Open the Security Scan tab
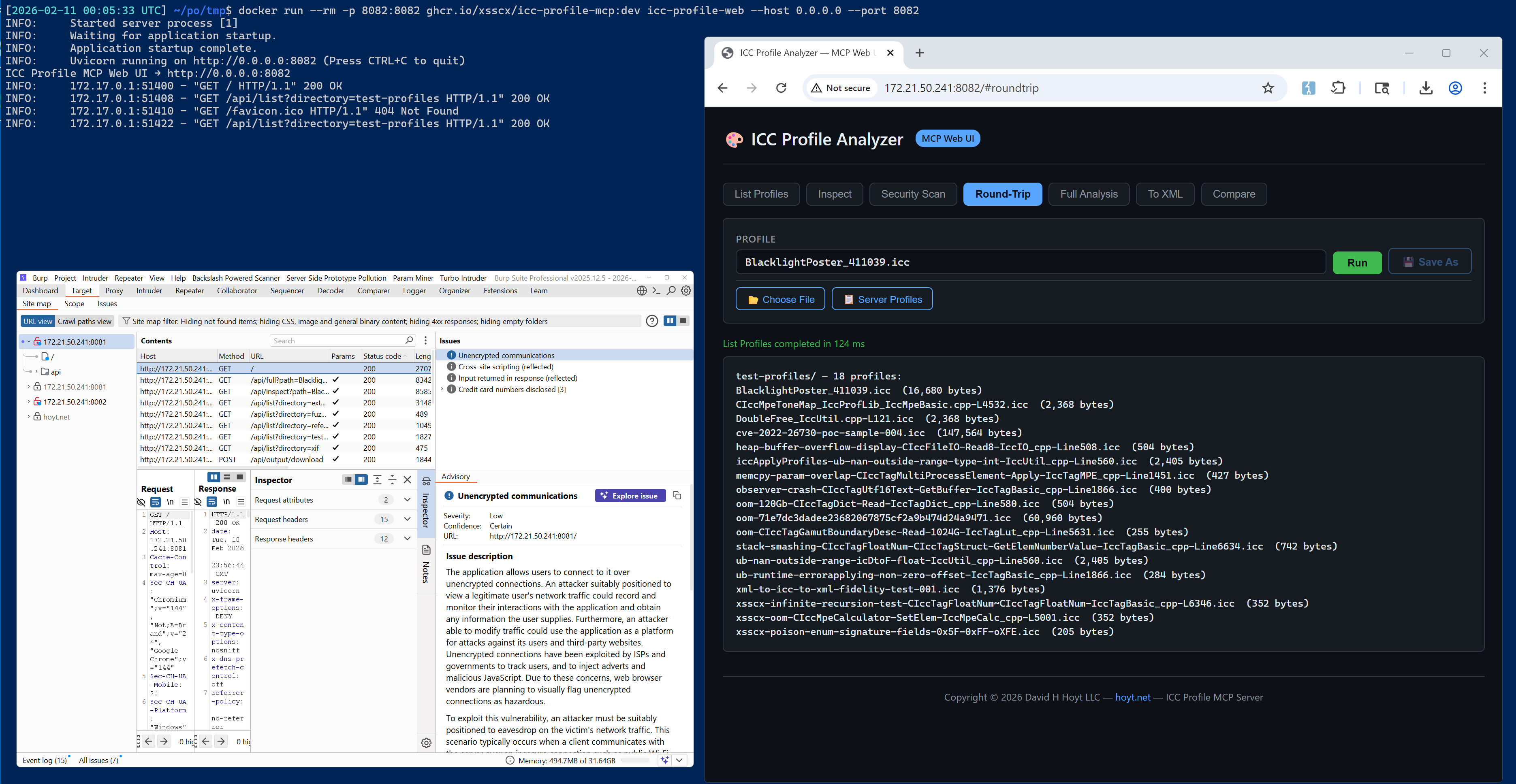 pyautogui.click(x=913, y=194)
